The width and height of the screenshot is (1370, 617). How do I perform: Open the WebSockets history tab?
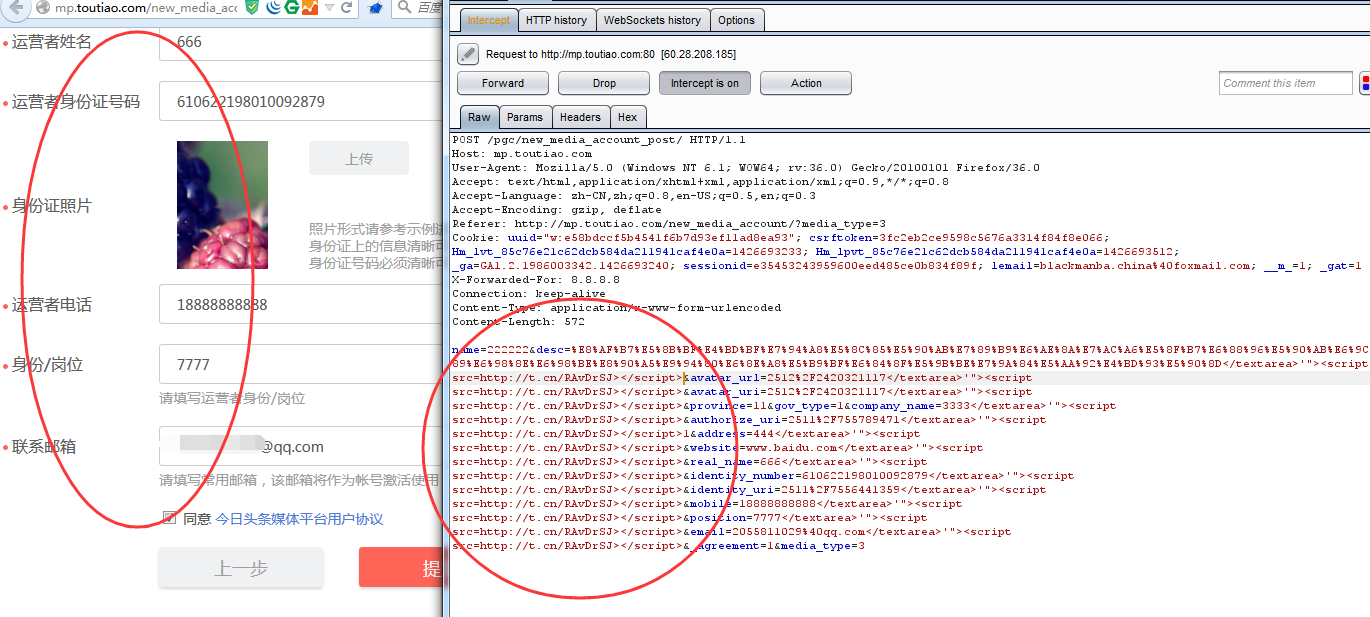(x=652, y=20)
